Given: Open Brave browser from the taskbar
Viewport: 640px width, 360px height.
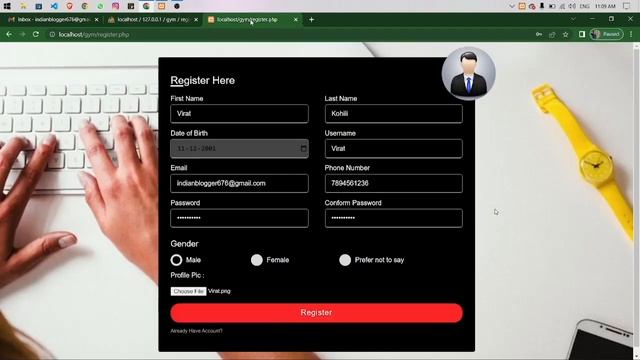Looking at the screenshot, I should coord(70,6).
